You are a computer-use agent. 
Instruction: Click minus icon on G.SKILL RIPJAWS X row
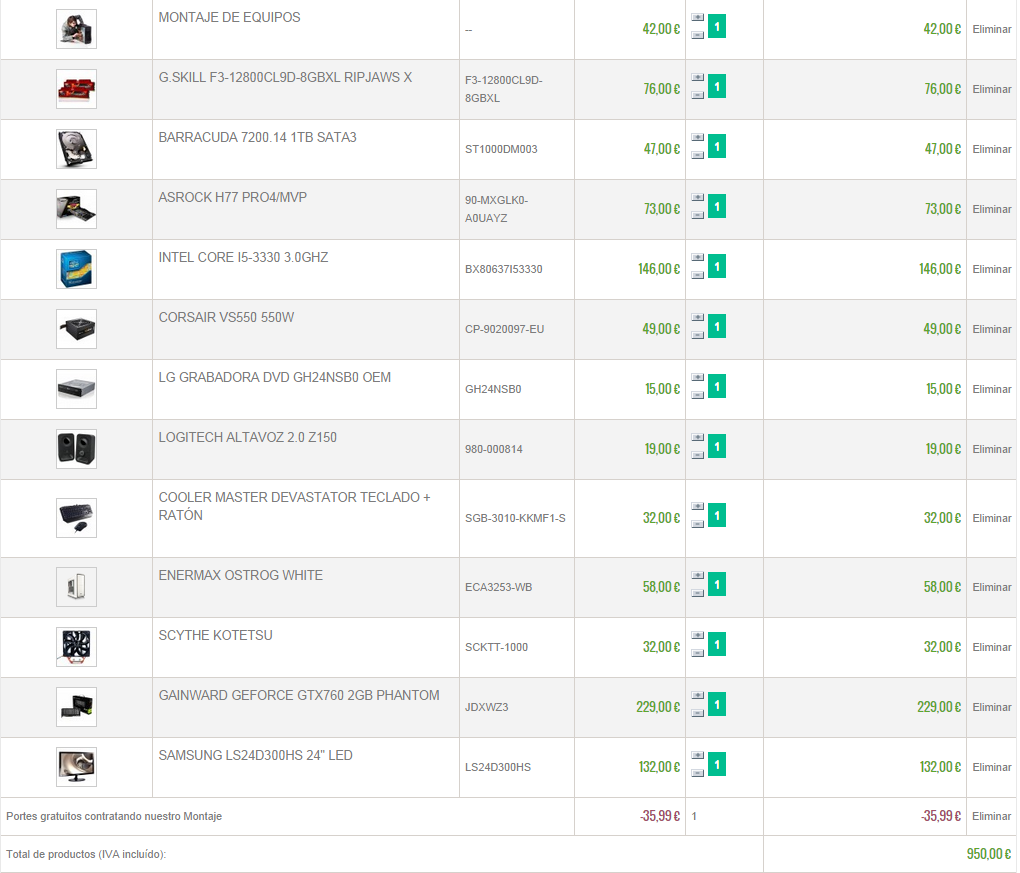697,95
